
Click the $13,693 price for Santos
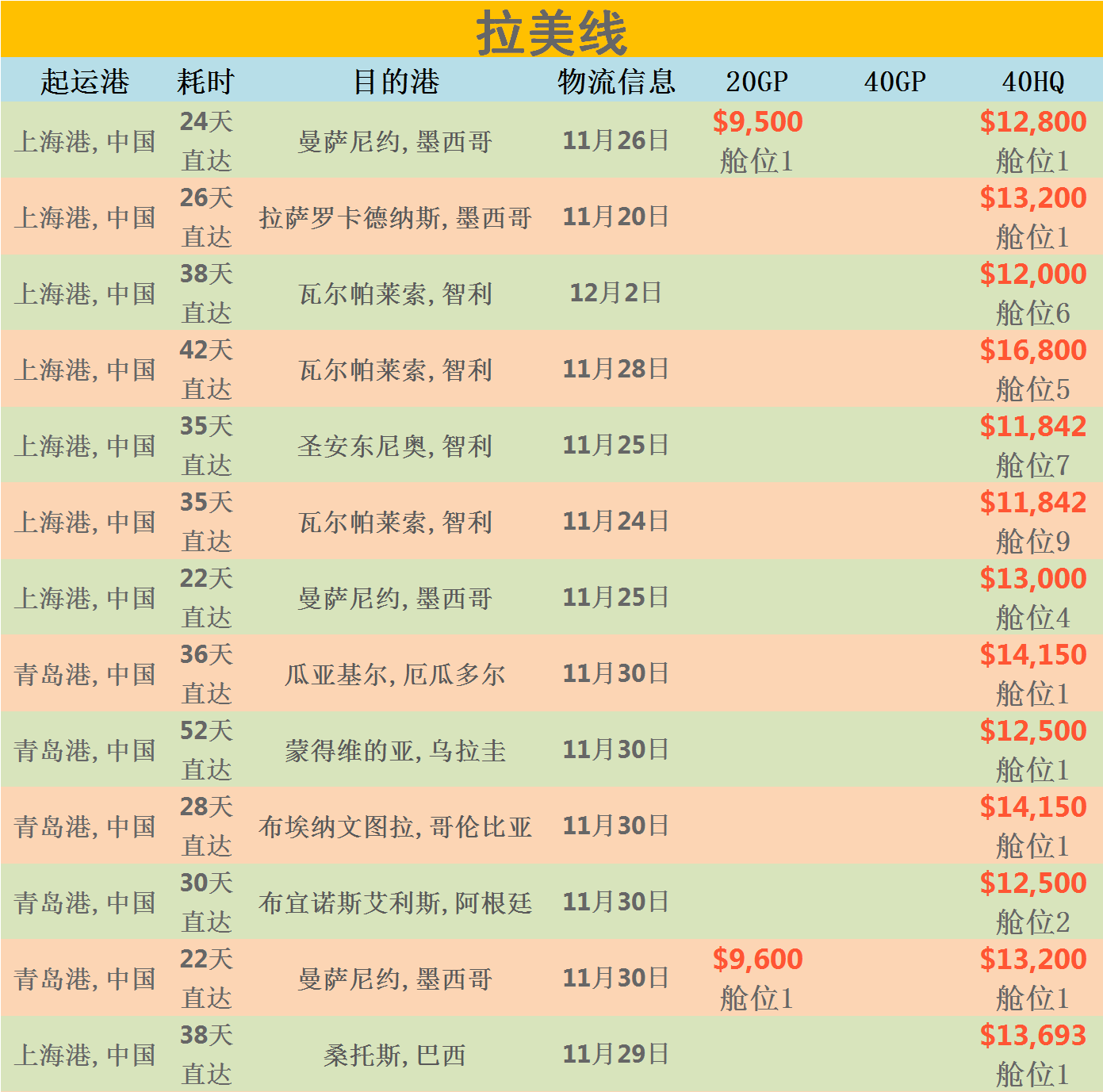click(1032, 1035)
